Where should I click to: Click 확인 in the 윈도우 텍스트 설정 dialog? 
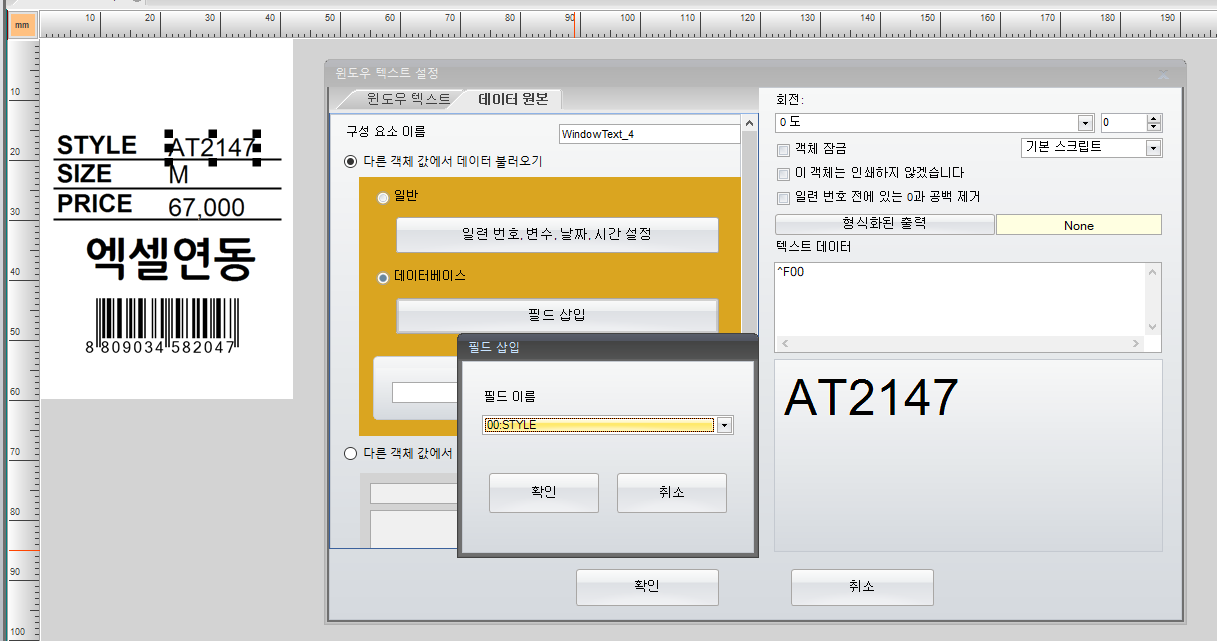tap(647, 587)
